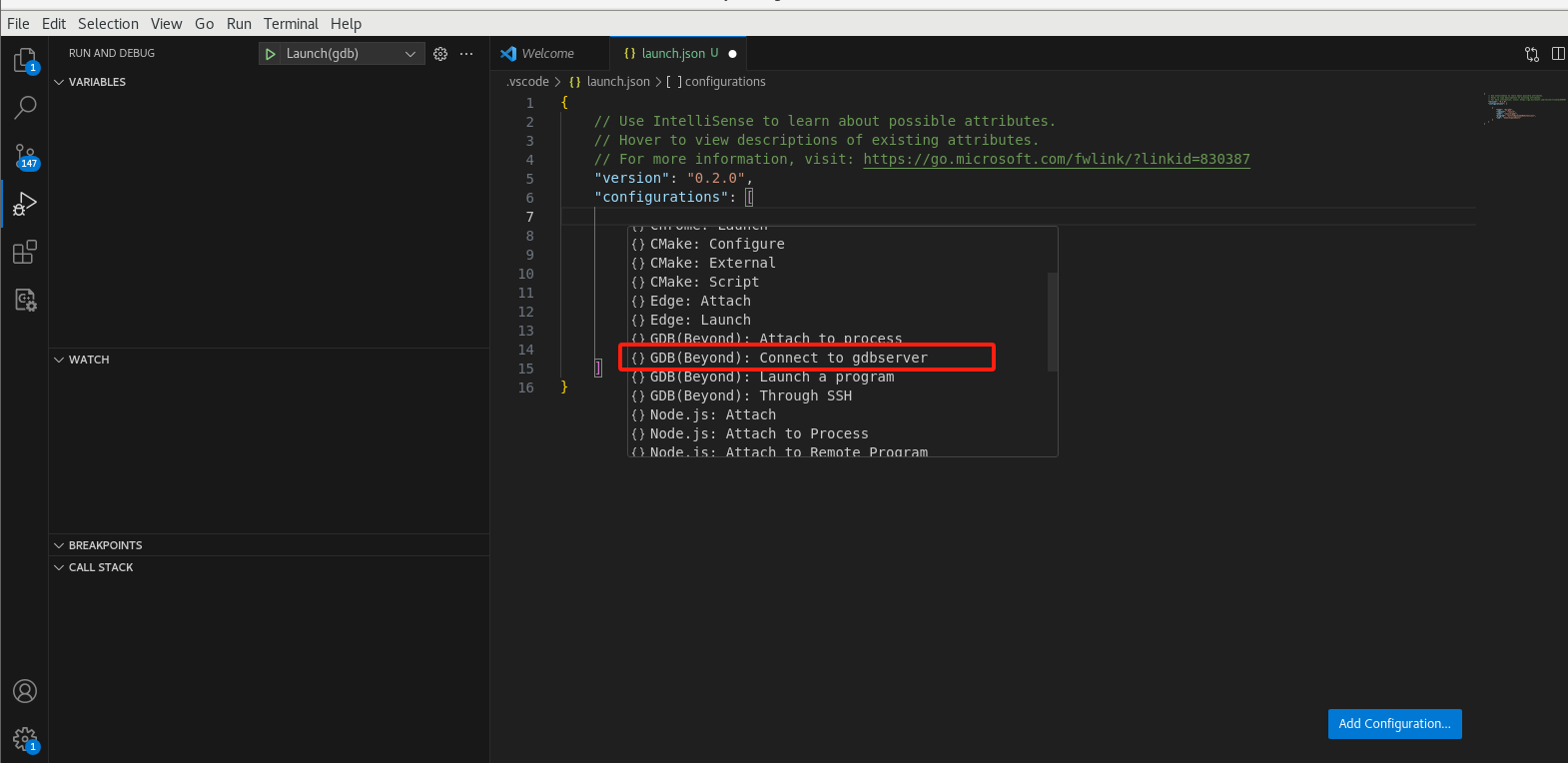Open the Explorer view icon
The width and height of the screenshot is (1568, 763).
click(25, 60)
